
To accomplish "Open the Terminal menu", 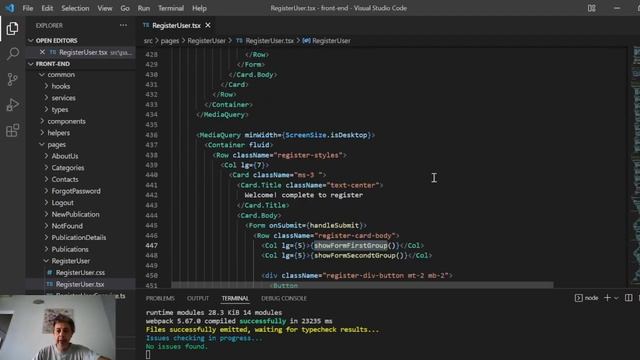I will point(171,8).
